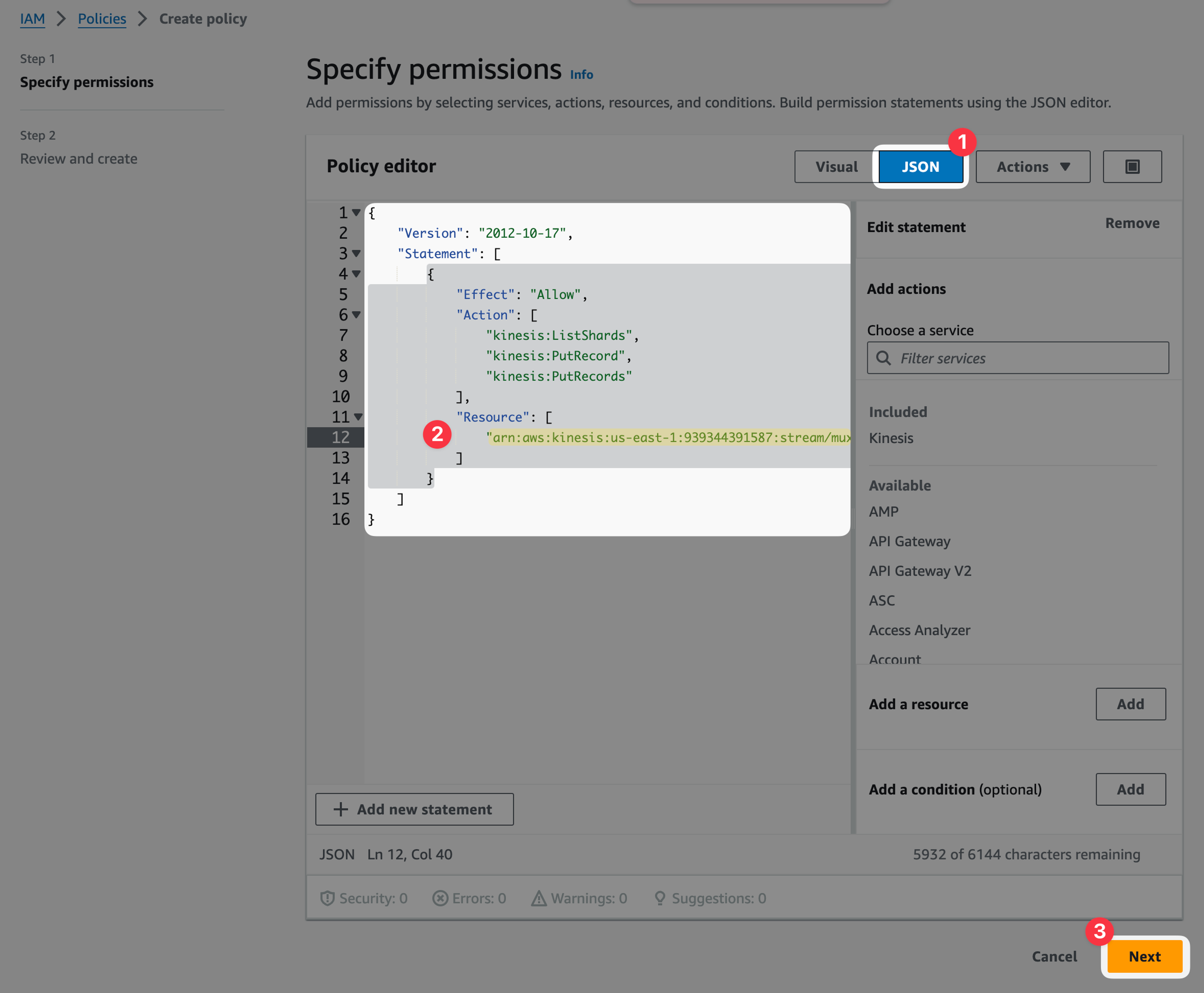The image size is (1204, 993).
Task: Click the Next button
Action: (x=1144, y=956)
